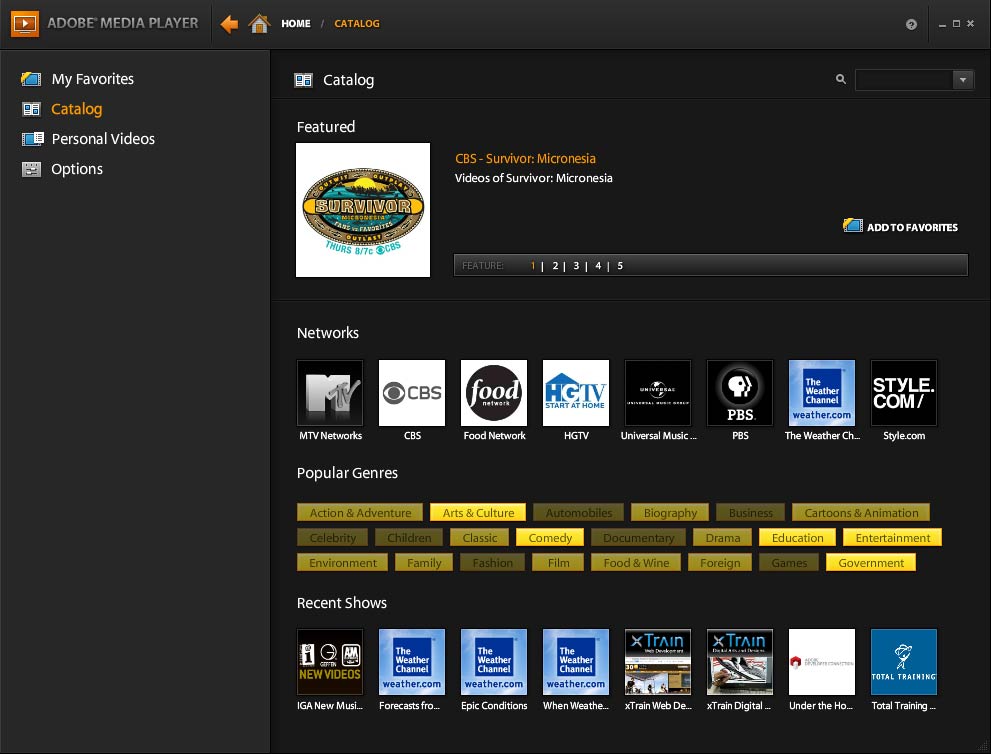
Task: Select CATALOG in the breadcrumb
Action: coord(356,24)
